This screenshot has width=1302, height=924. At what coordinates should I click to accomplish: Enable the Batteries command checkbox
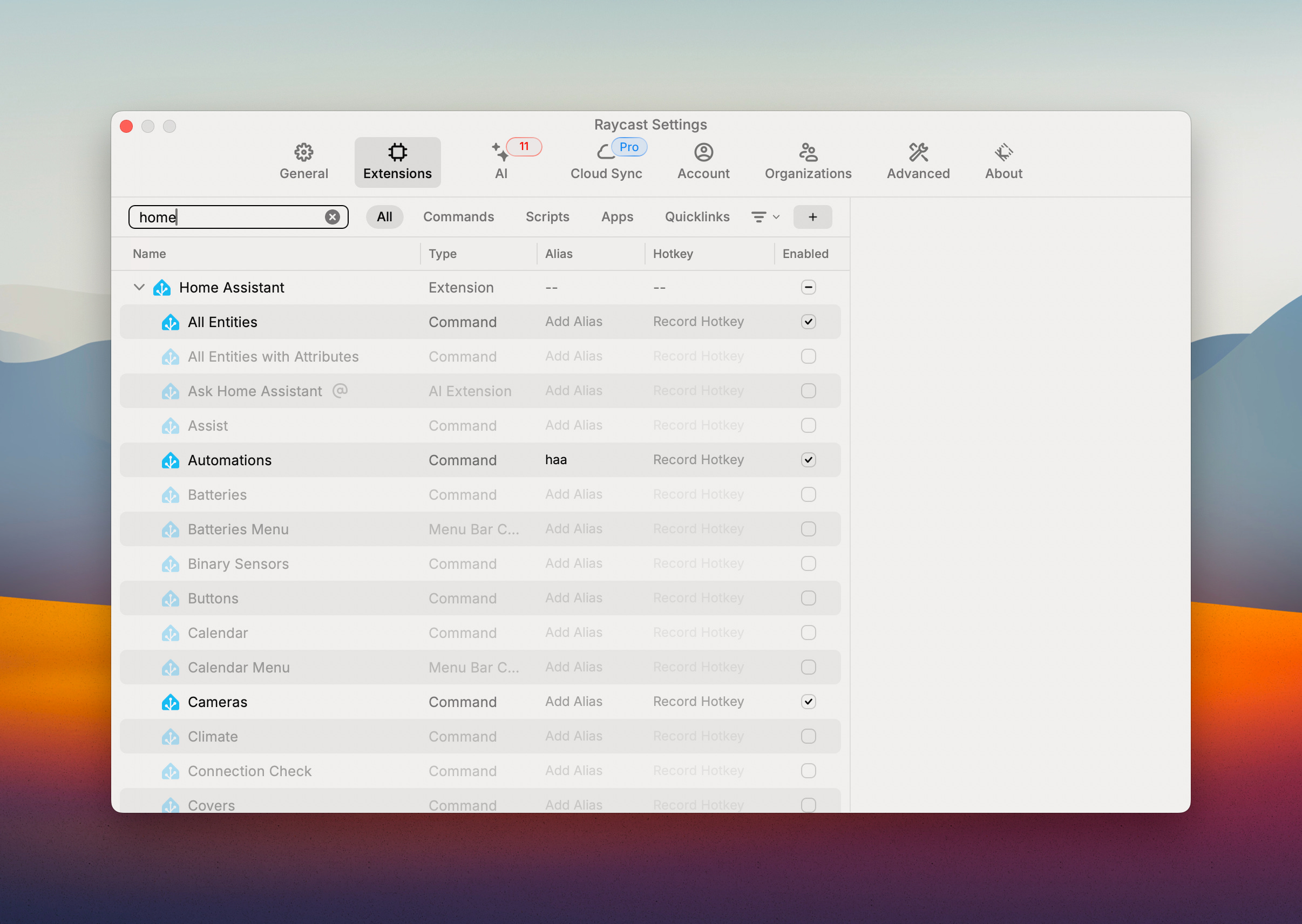pyautogui.click(x=808, y=494)
